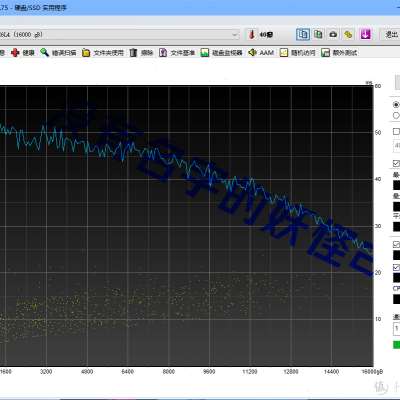Select the second (unselected) radio button
The width and height of the screenshot is (400, 400).
(396, 115)
